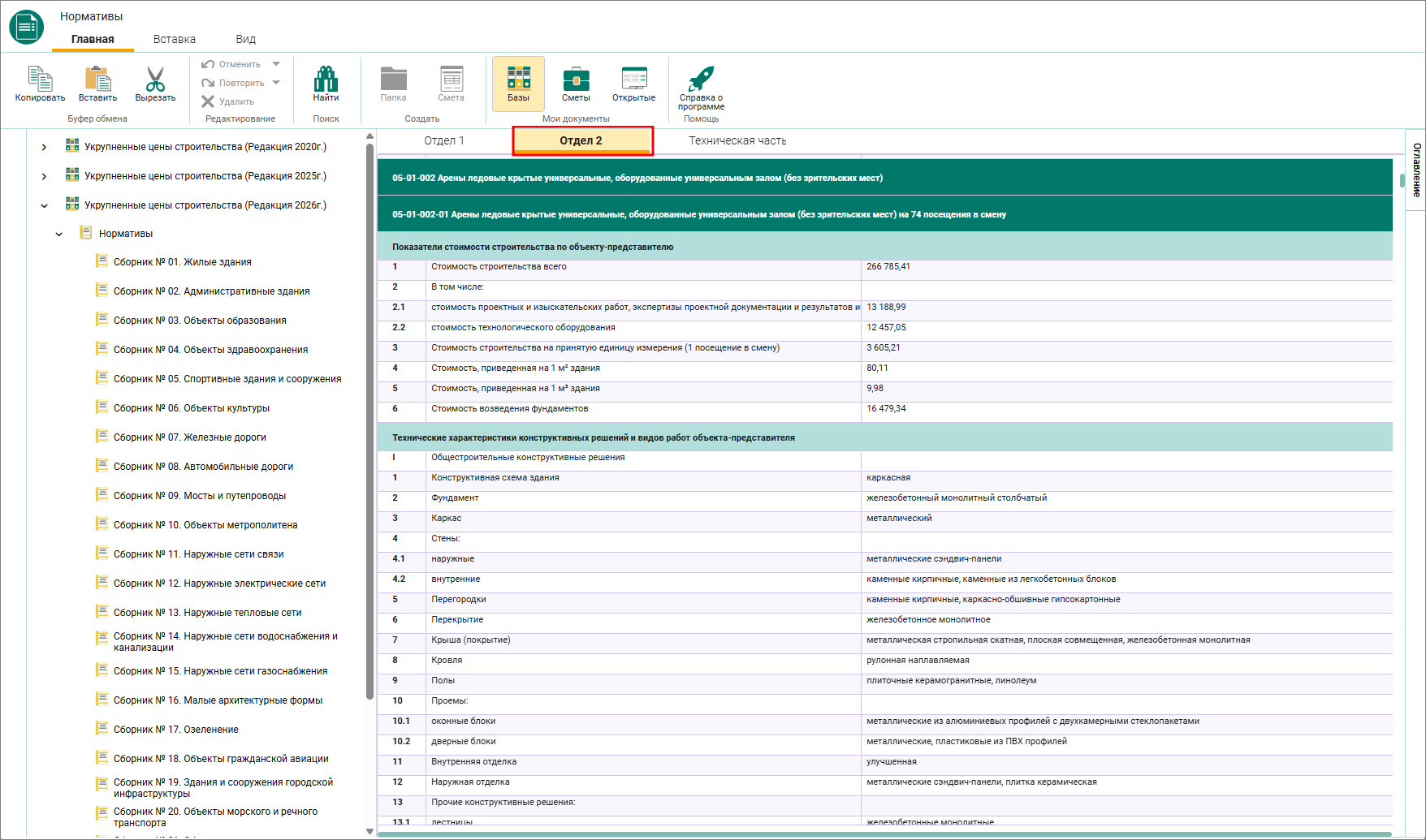1426x840 pixels.
Task: Open the Найти search tool
Action: [326, 79]
